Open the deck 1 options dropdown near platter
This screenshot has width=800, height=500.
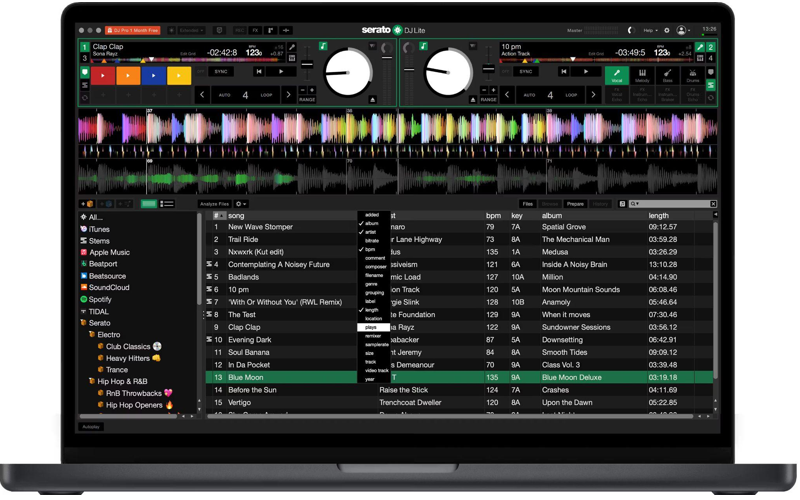coord(372,46)
